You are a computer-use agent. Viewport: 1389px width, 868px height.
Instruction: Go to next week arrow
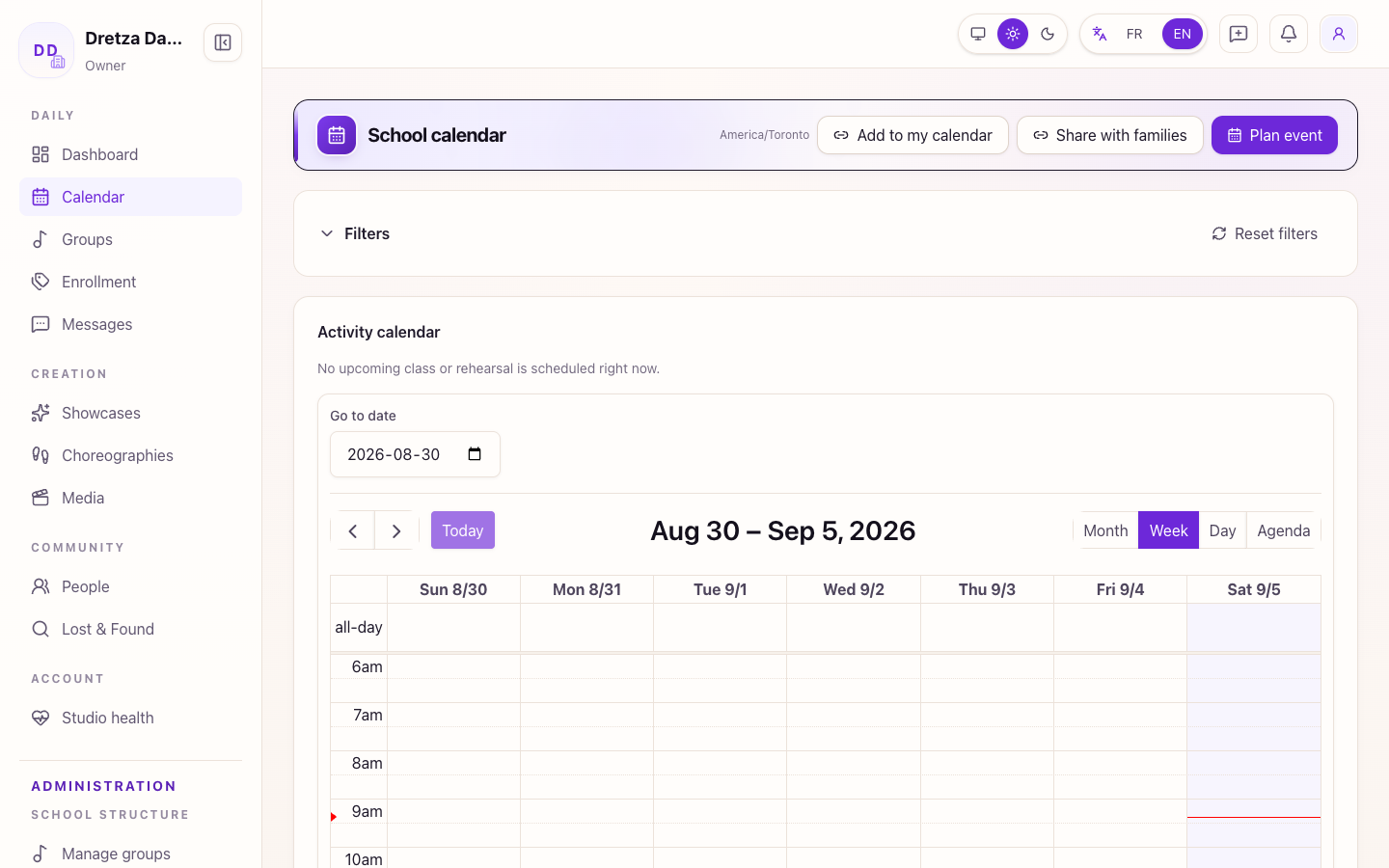coord(396,530)
